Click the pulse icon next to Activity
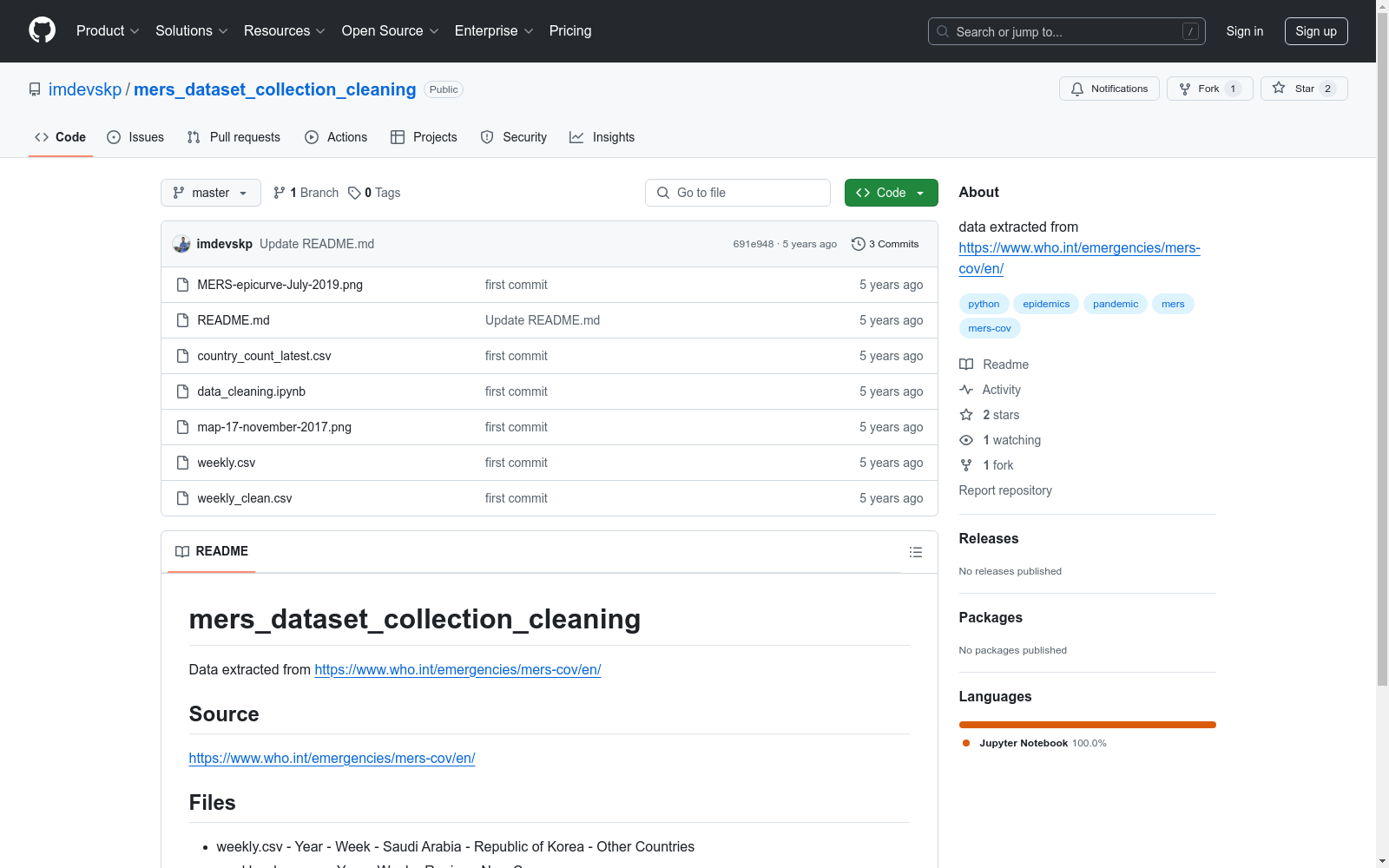The width and height of the screenshot is (1389, 868). click(966, 390)
